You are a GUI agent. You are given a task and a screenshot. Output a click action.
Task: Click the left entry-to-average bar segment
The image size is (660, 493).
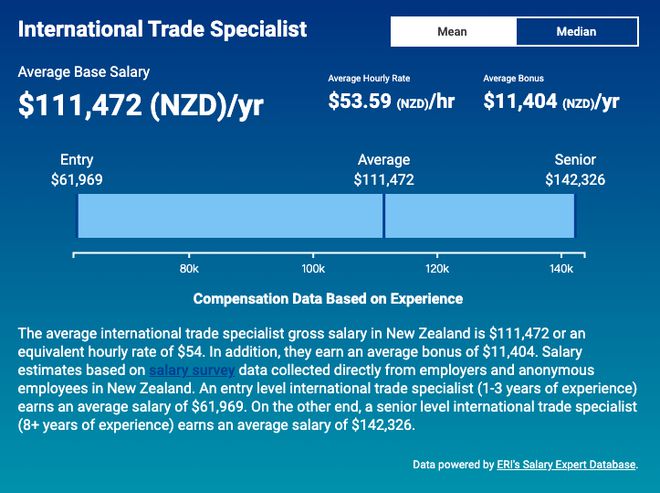click(x=230, y=216)
